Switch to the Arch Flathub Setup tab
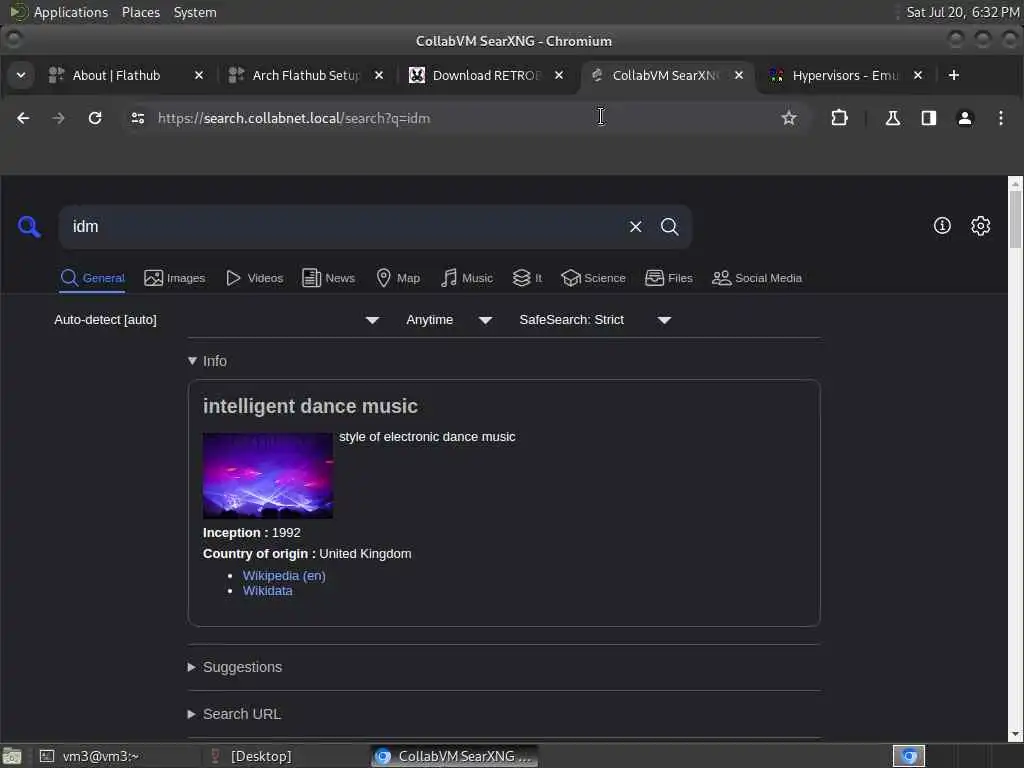The image size is (1024, 768). [306, 75]
